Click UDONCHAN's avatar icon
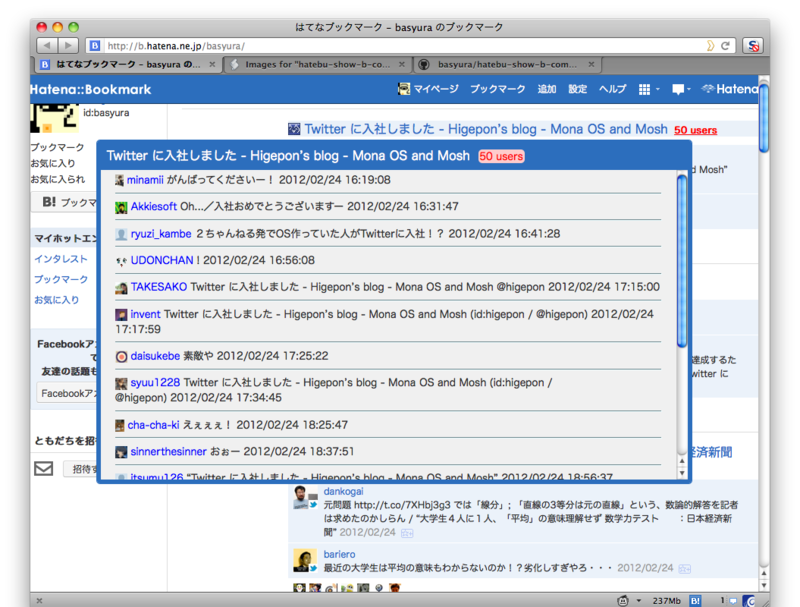Screen dimensions: 800x607 pos(121,261)
